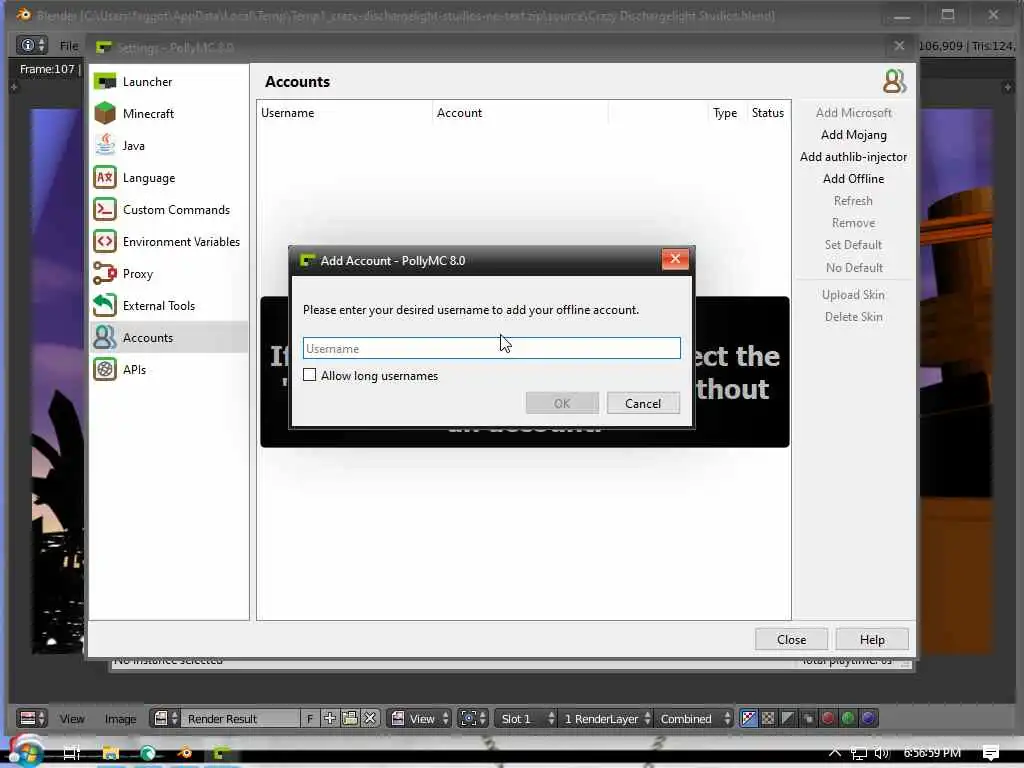Open the Minecraft settings page
The width and height of the screenshot is (1024, 768).
click(x=168, y=114)
